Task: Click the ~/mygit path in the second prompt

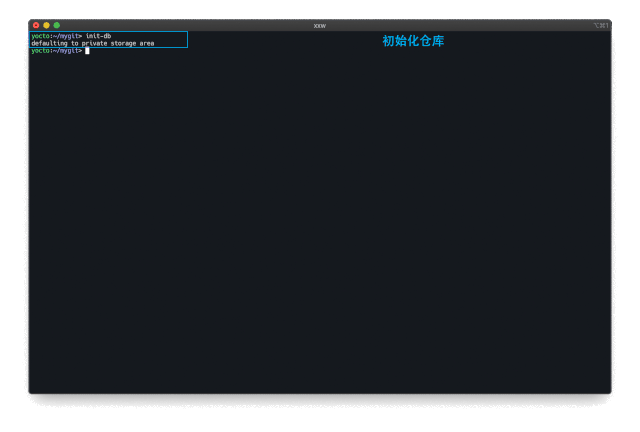Action: (x=66, y=50)
